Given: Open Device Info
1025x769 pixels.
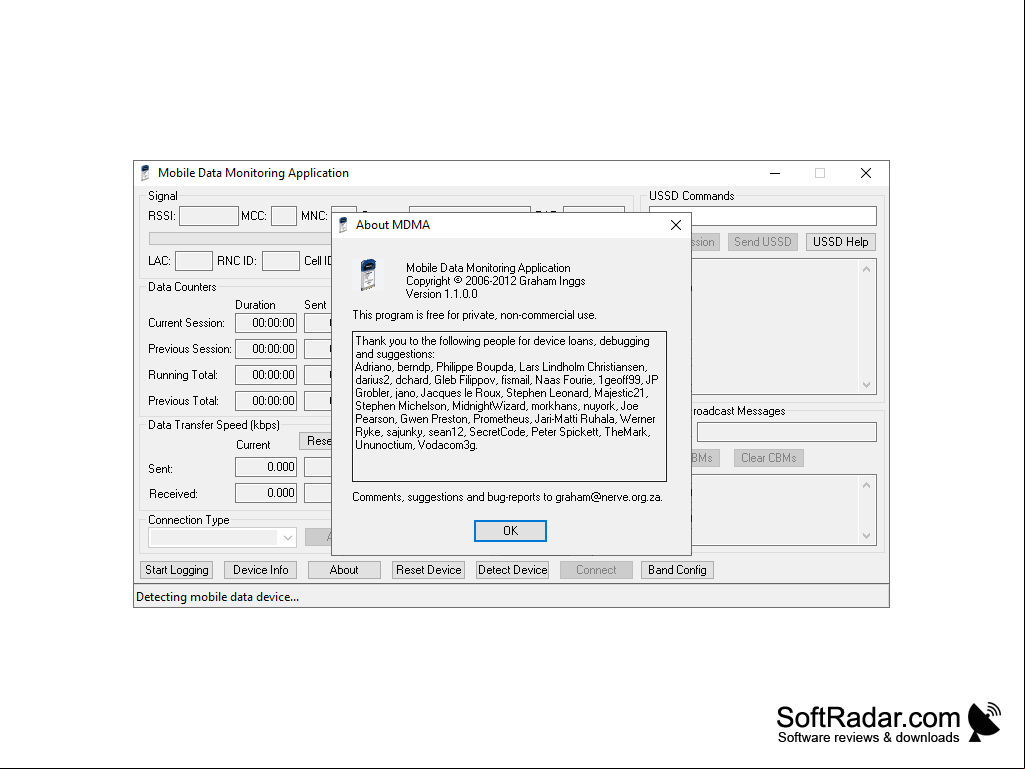Looking at the screenshot, I should pos(260,570).
